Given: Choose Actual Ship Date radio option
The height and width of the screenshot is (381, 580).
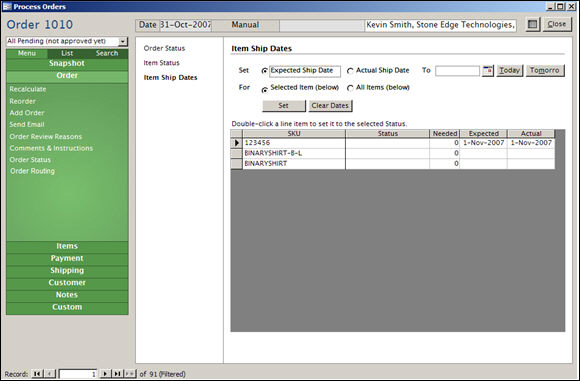Looking at the screenshot, I should [350, 71].
